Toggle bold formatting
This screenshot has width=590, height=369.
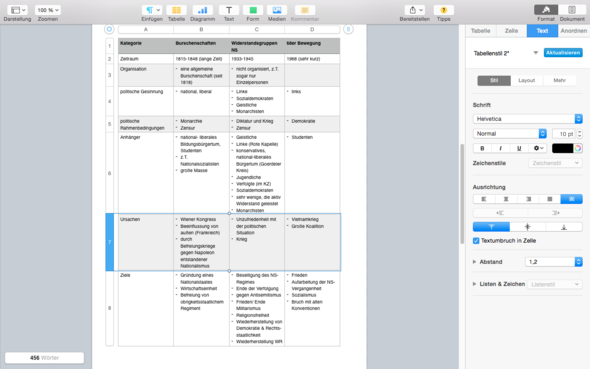point(482,148)
